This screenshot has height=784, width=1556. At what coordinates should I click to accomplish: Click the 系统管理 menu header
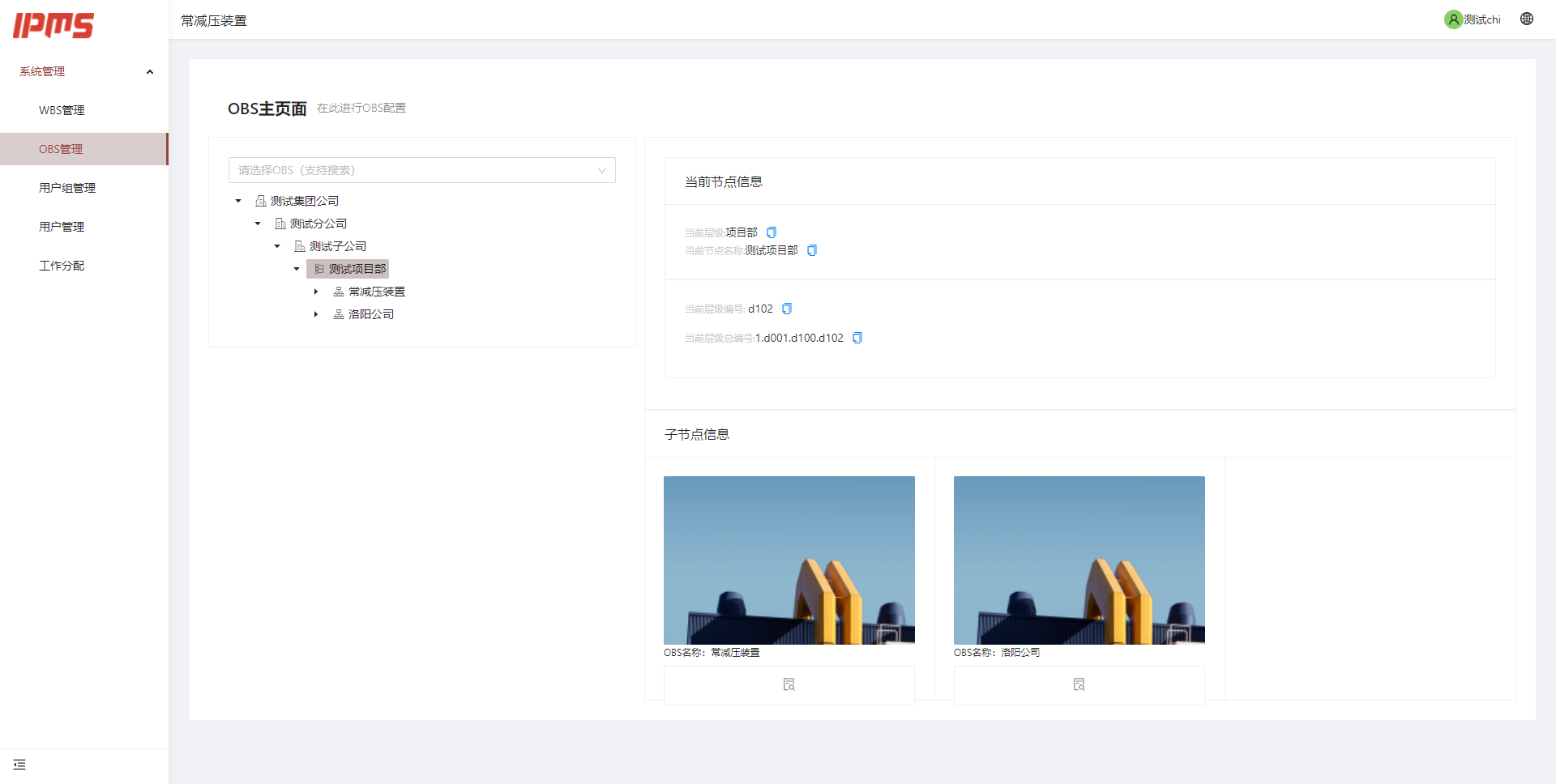point(84,71)
